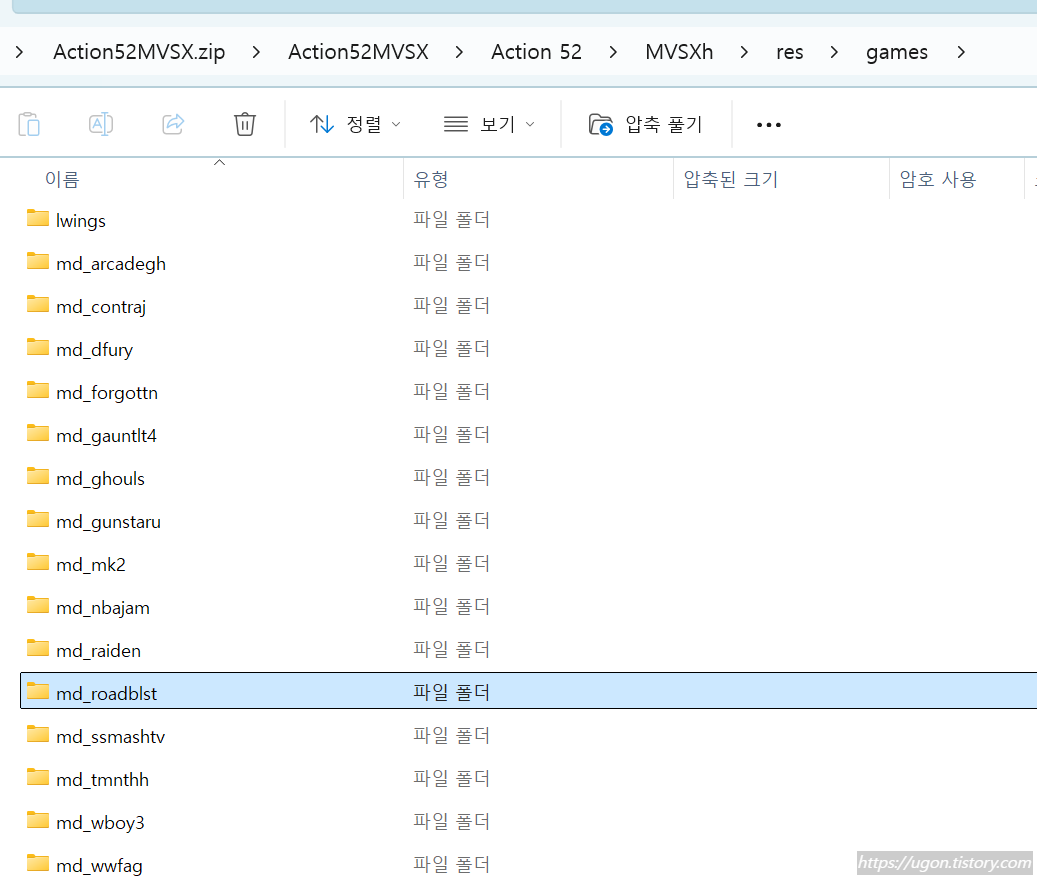Click games in the breadcrumb path
This screenshot has height=890, width=1037.
point(897,52)
